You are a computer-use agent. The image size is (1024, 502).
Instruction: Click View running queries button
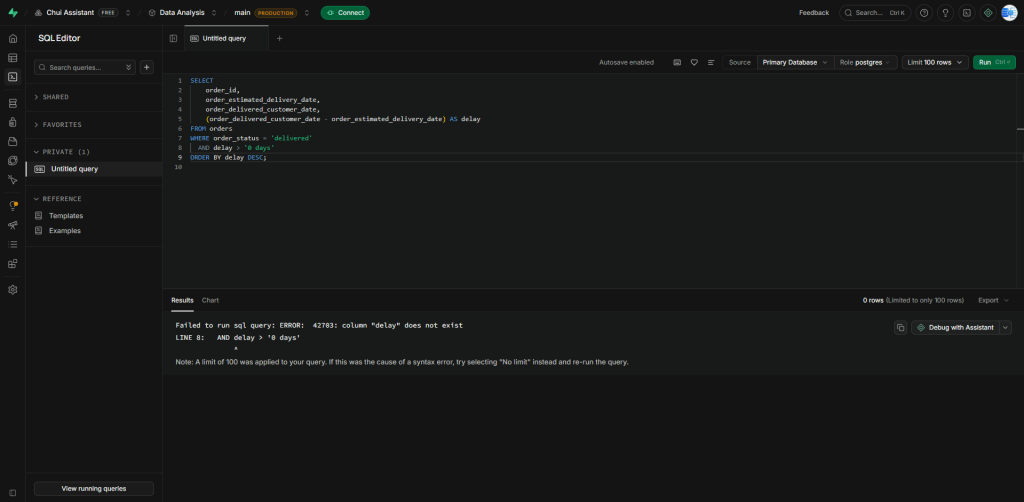click(94, 488)
